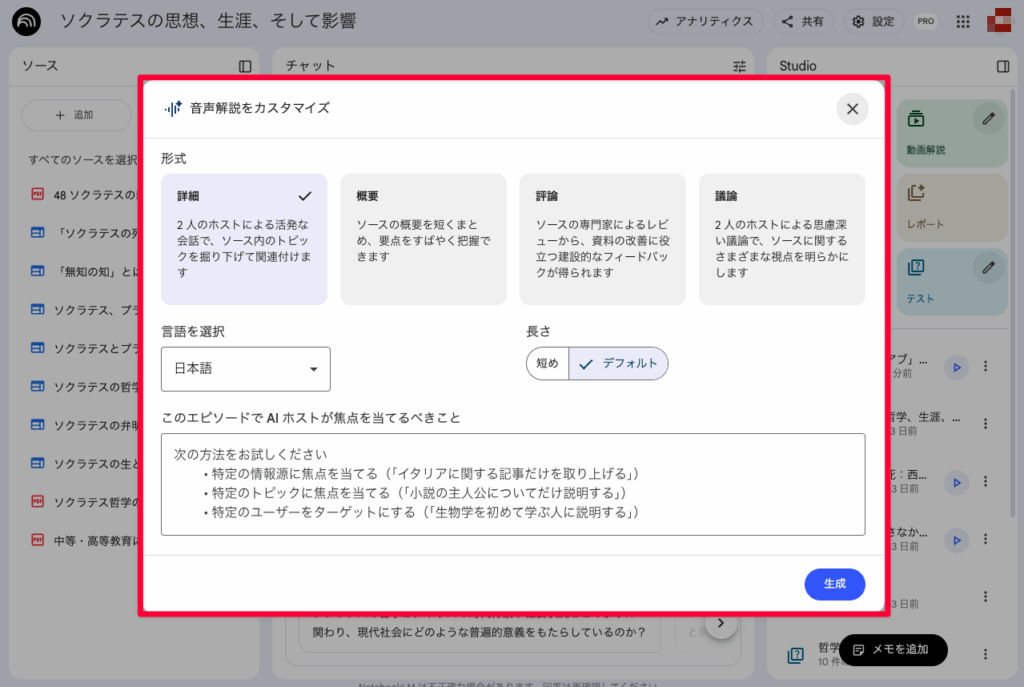Image resolution: width=1024 pixels, height=687 pixels.
Task: Select the 短め length option
Action: click(x=547, y=364)
